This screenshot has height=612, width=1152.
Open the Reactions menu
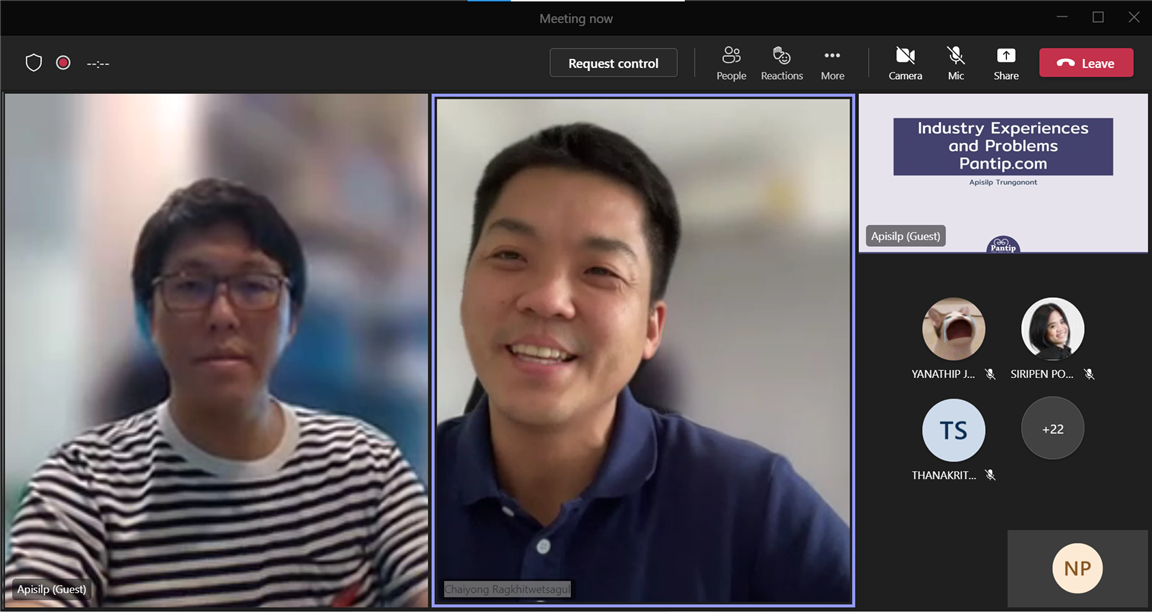pos(781,63)
